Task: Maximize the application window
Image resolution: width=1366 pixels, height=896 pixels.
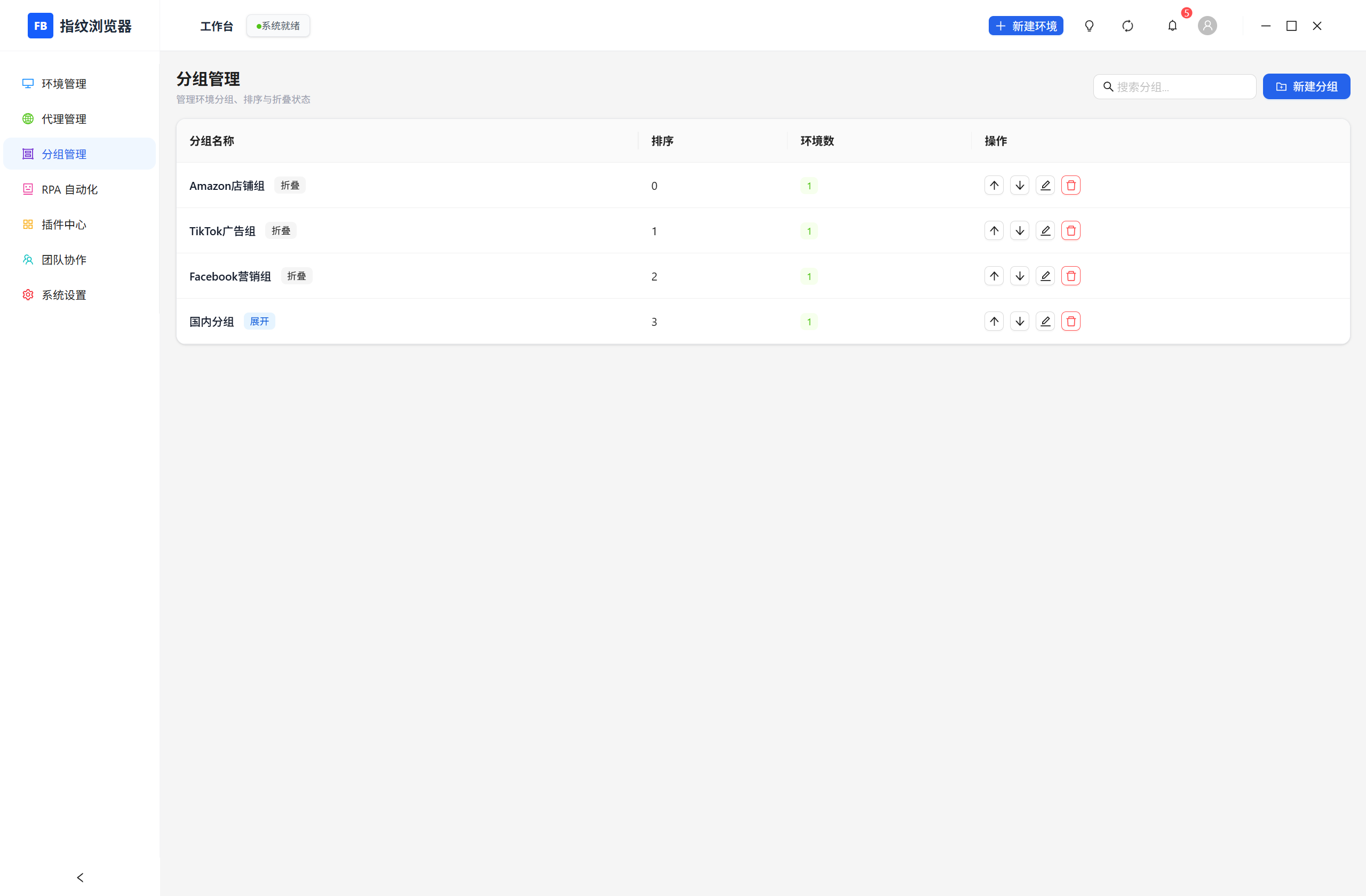Action: pyautogui.click(x=1291, y=26)
